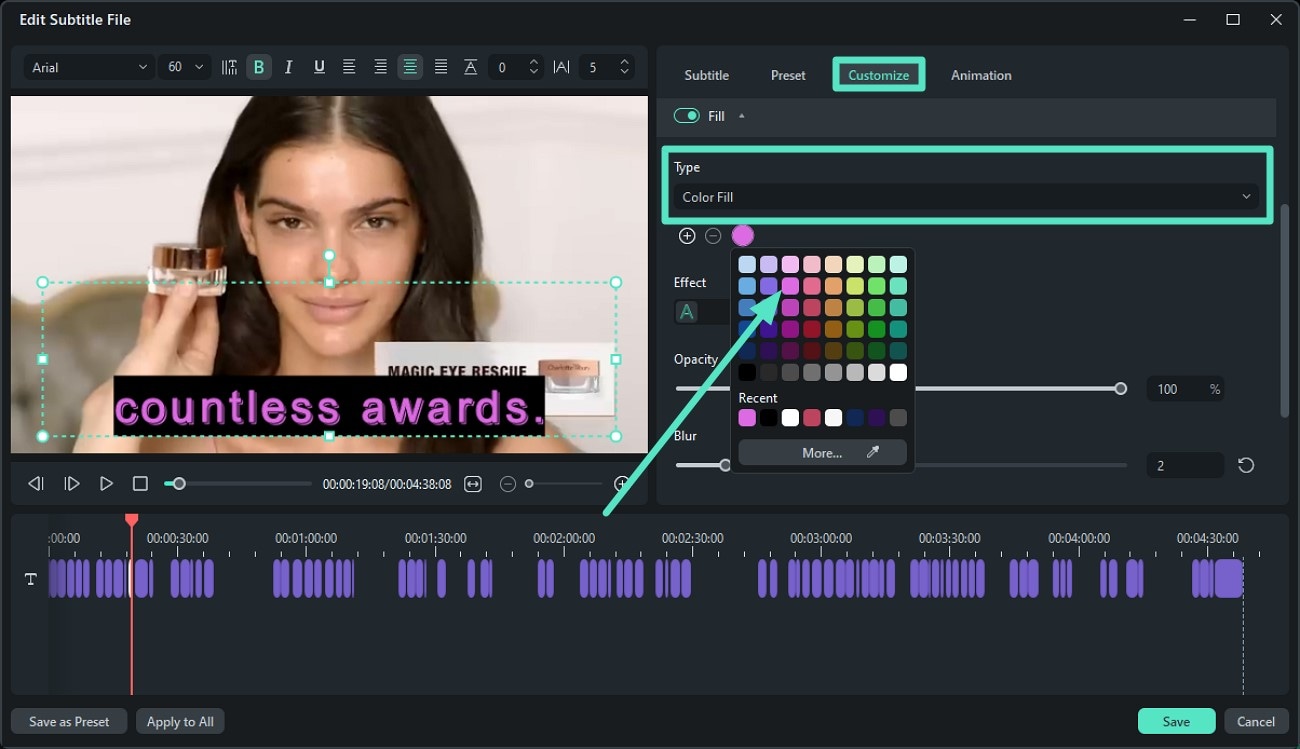Click the 'countless awards.' subtitle in the preview
This screenshot has height=749, width=1300.
pos(330,408)
